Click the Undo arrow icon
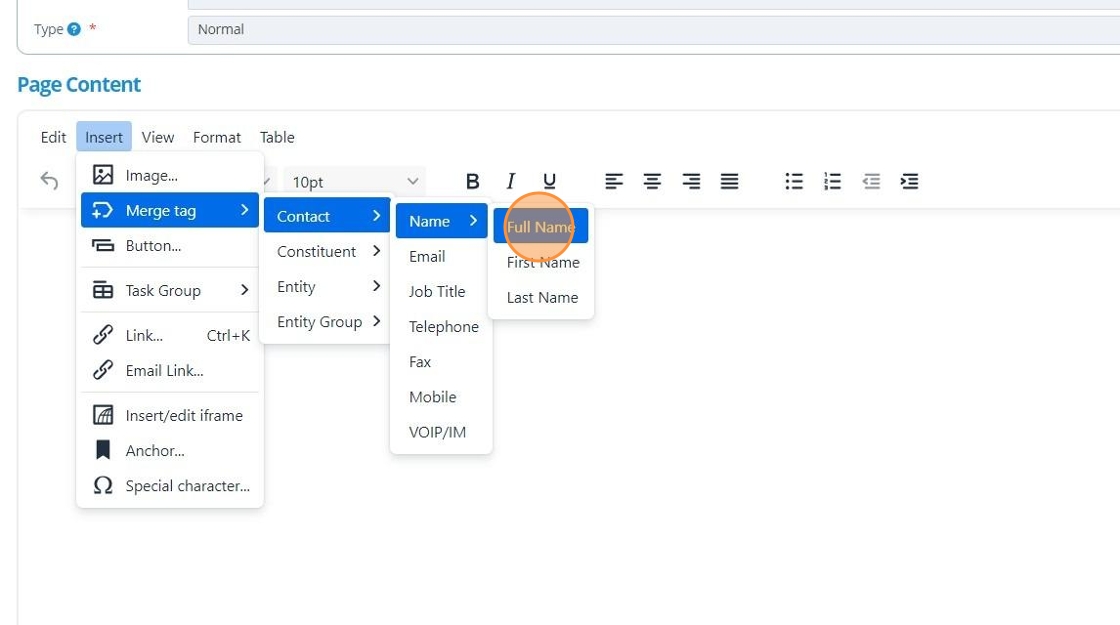Screen dimensions: 1120x625 click(49, 181)
